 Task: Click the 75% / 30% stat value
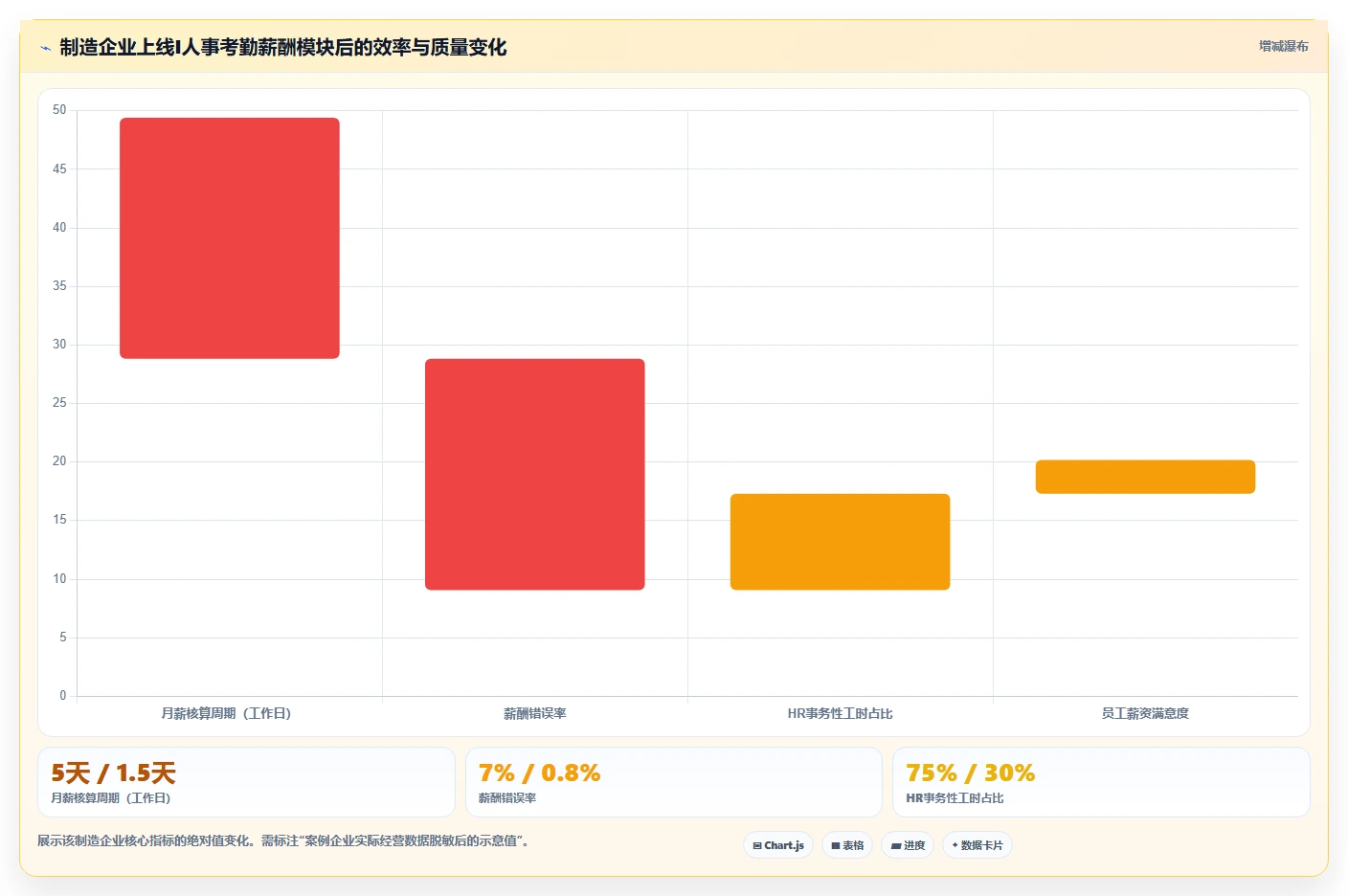[970, 773]
